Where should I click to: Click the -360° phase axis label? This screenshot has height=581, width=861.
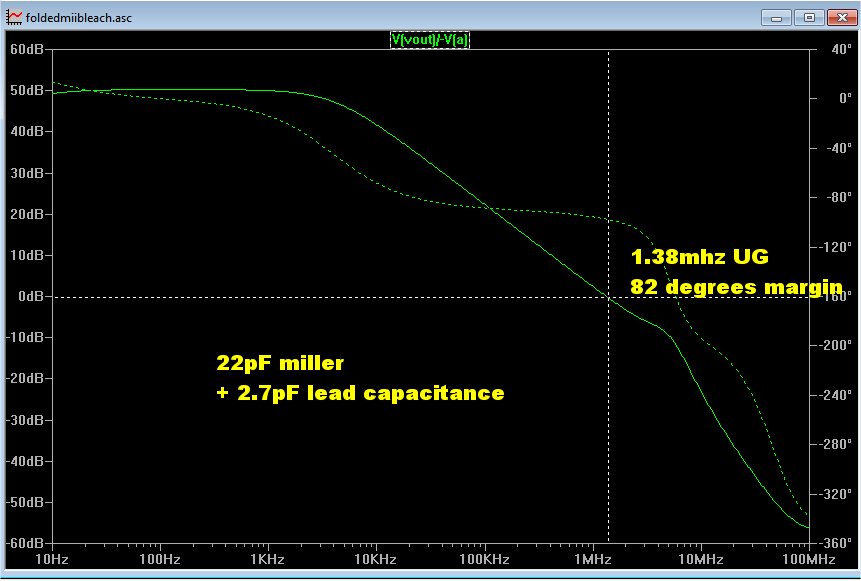click(835, 543)
